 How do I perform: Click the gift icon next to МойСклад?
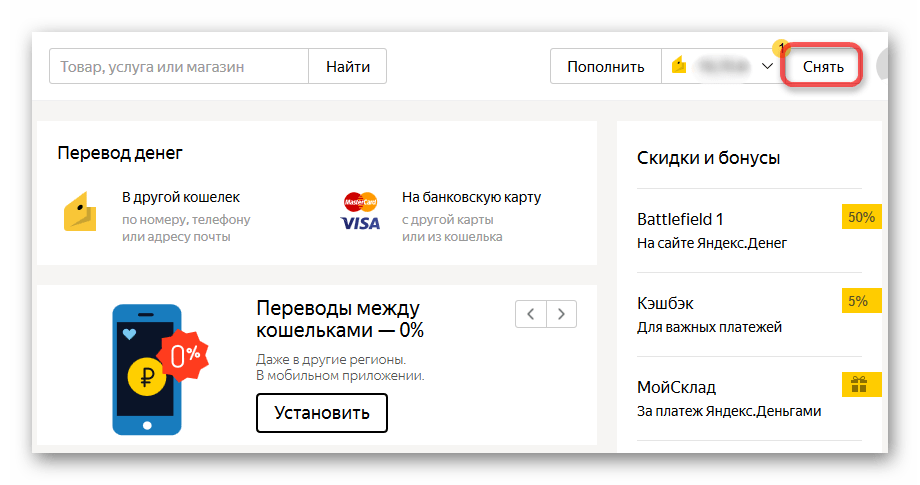[861, 385]
